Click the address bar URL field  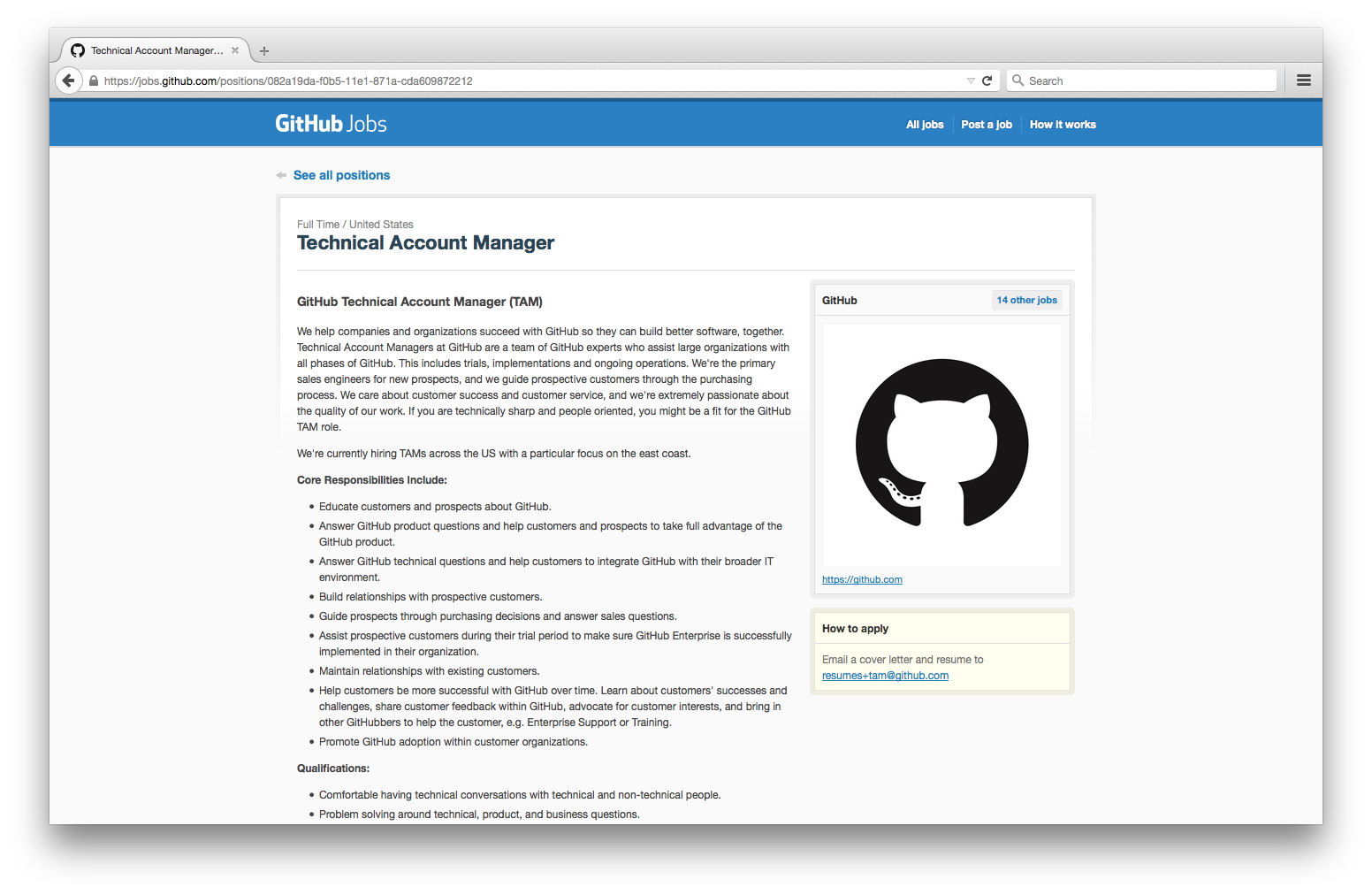530,80
